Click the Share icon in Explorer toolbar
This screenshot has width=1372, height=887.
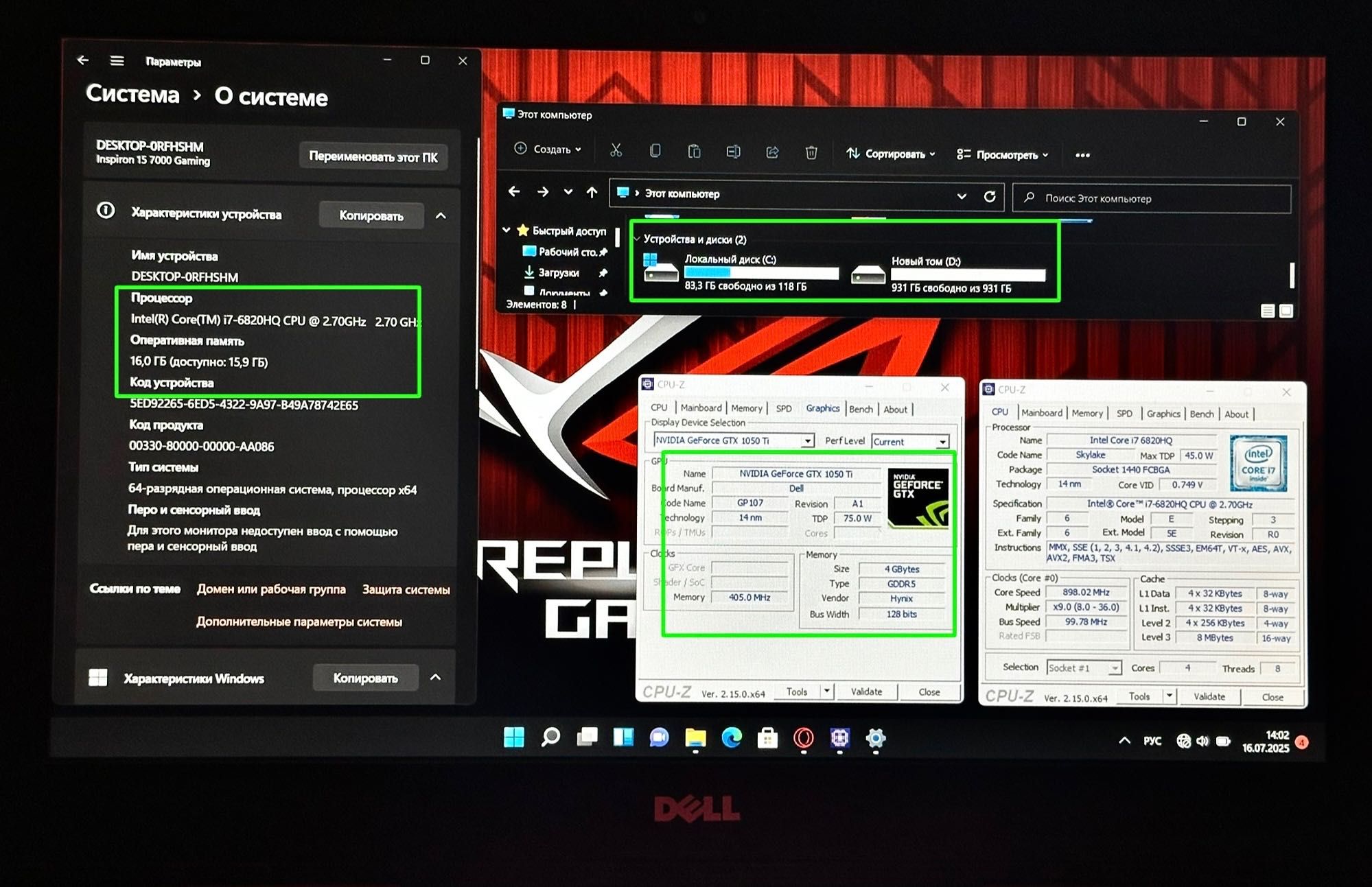[772, 152]
